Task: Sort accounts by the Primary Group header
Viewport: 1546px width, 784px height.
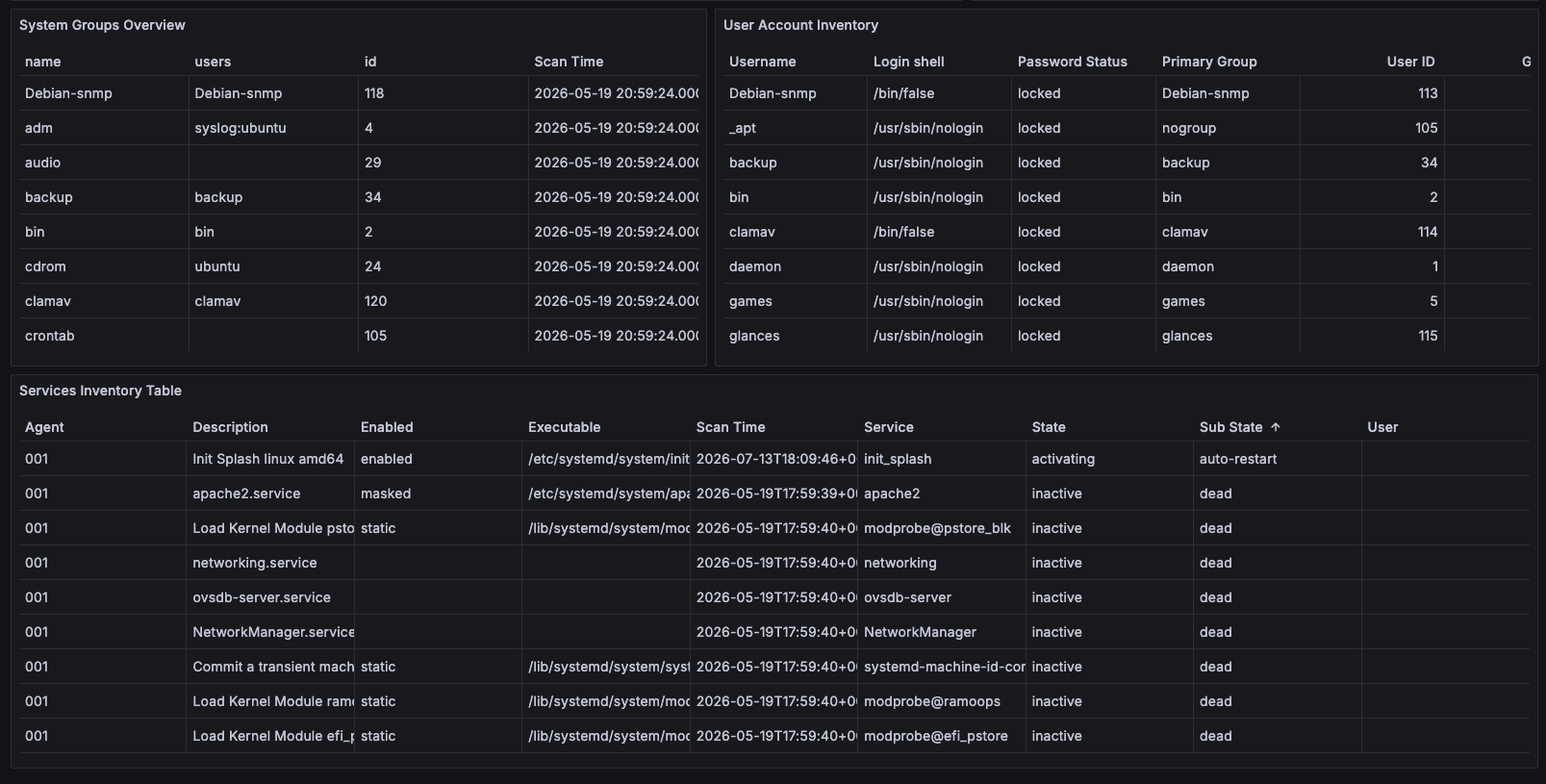Action: [x=1209, y=62]
